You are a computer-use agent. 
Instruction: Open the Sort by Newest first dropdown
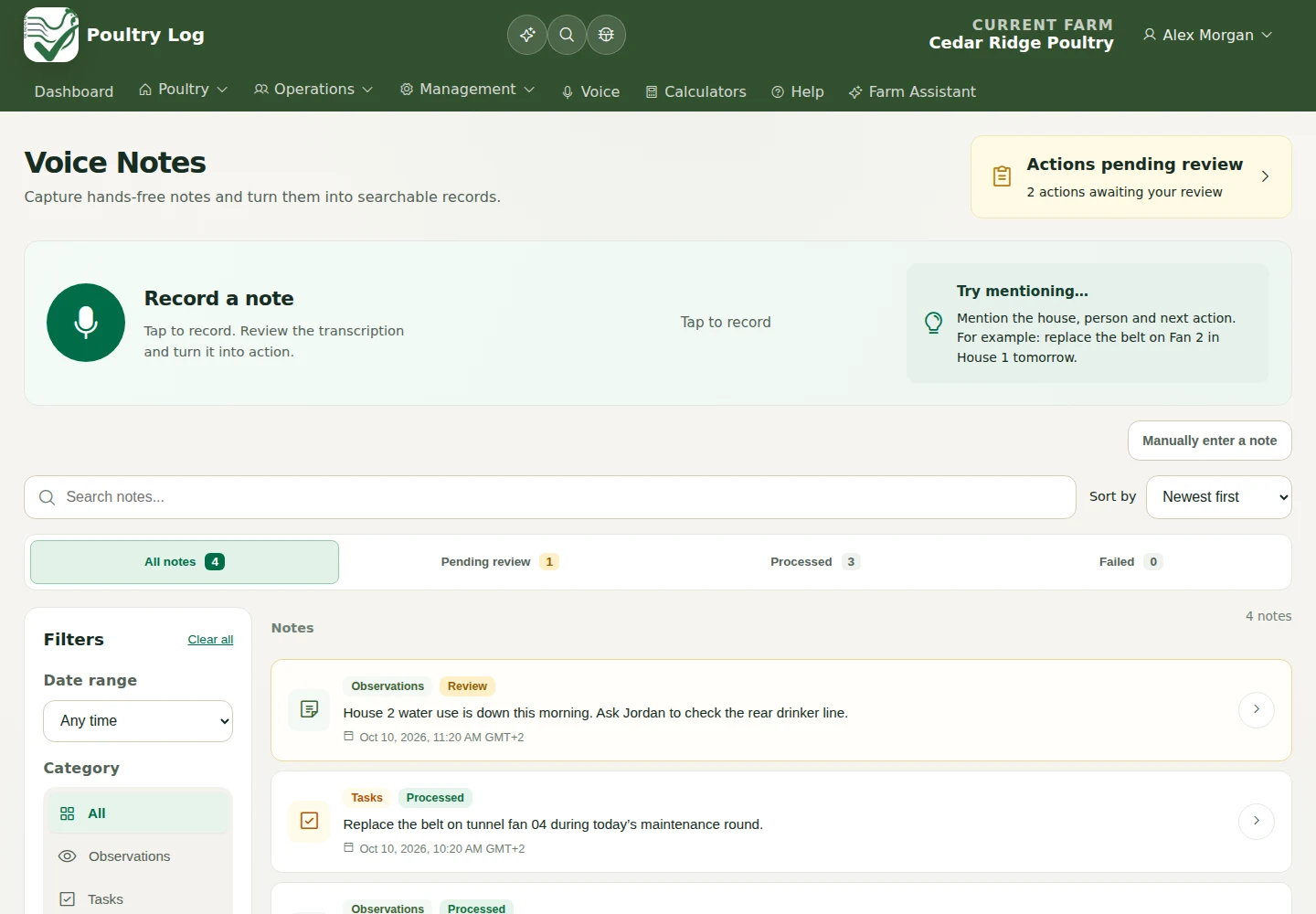(x=1219, y=497)
